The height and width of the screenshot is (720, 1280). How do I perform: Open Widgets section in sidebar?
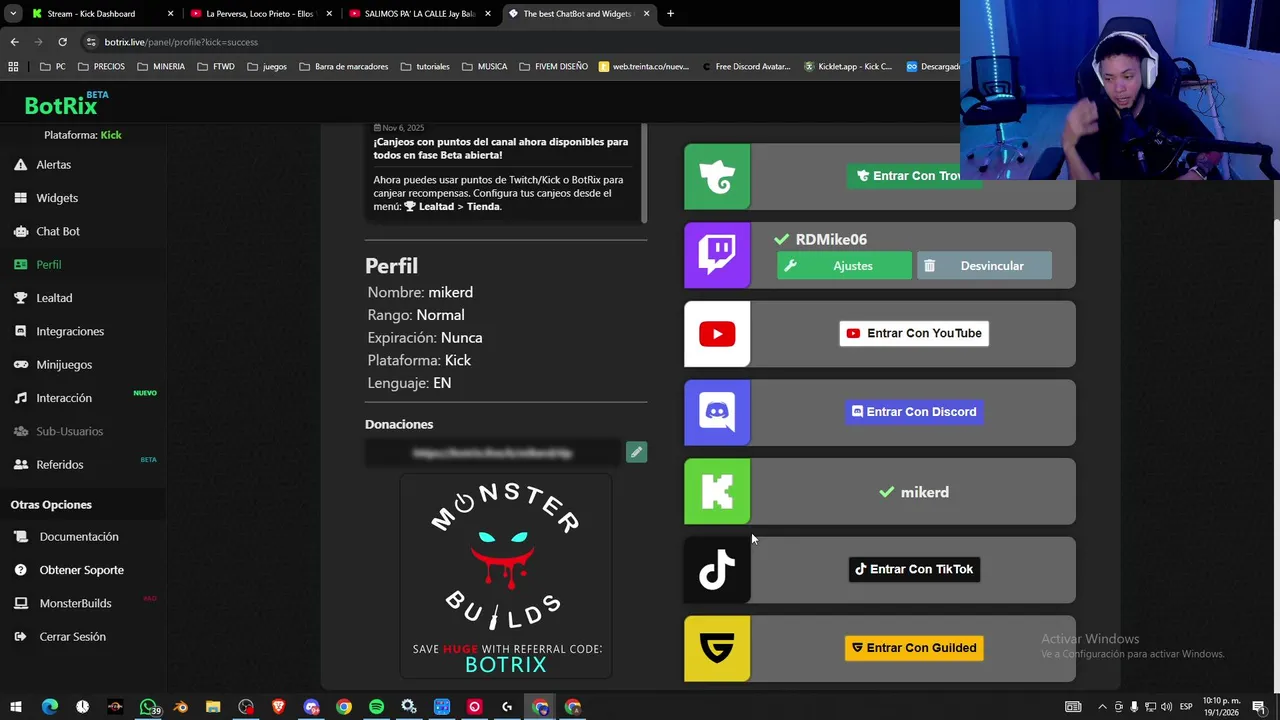point(57,198)
